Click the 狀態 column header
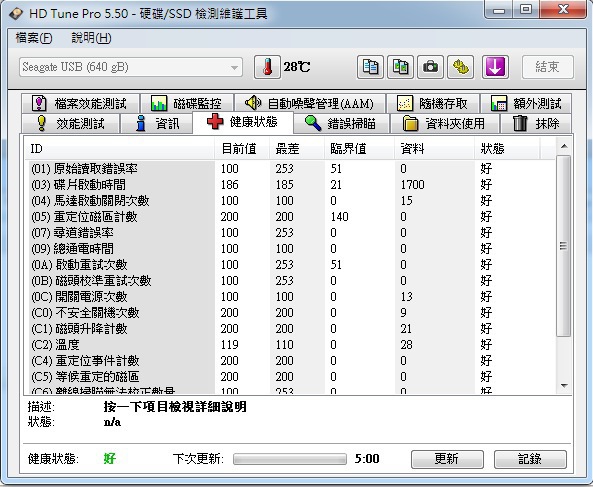This screenshot has width=593, height=487. 507,149
